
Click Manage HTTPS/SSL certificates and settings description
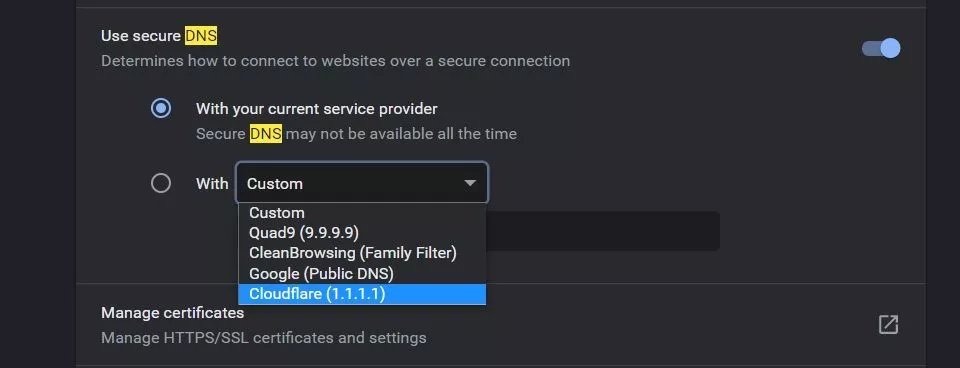point(263,337)
